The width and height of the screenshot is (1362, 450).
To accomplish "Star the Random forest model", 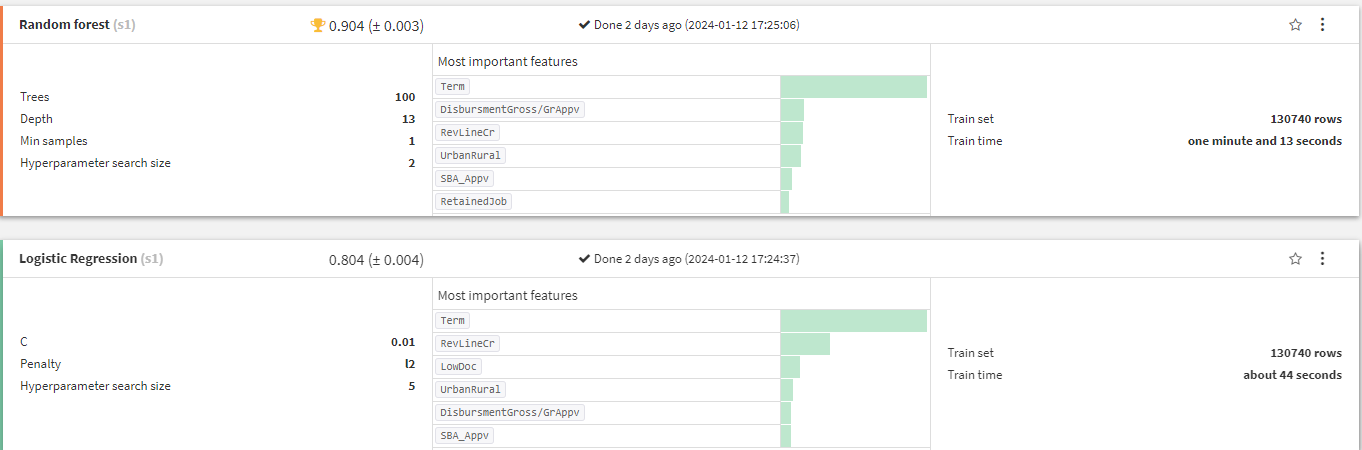I will tap(1295, 25).
